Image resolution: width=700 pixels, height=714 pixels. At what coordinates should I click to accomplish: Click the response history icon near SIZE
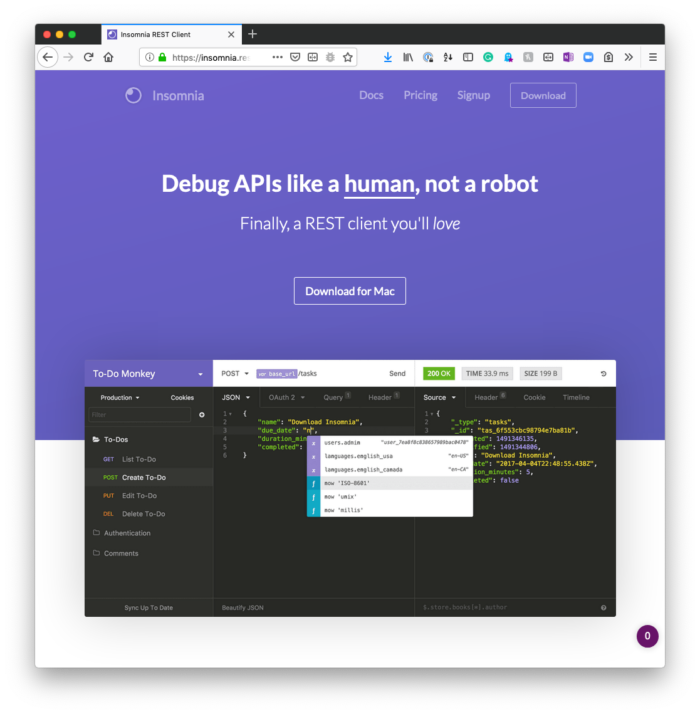[603, 374]
